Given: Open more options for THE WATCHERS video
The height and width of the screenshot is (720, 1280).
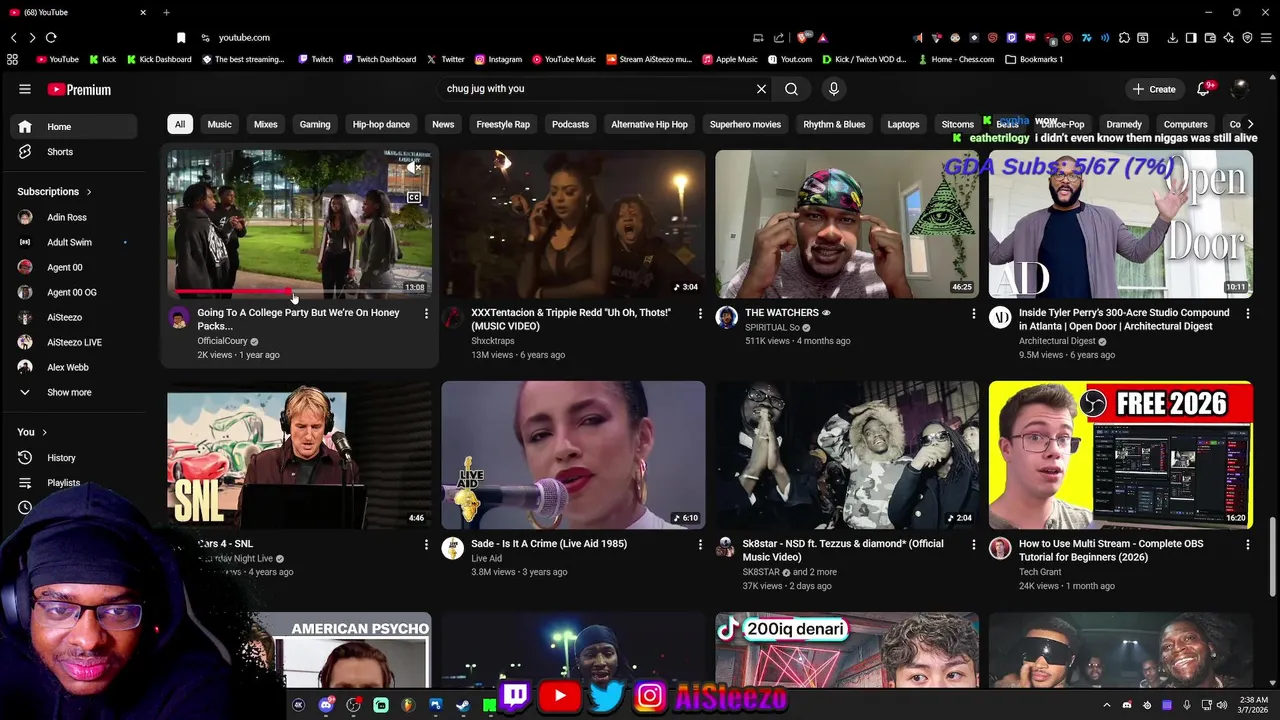Looking at the screenshot, I should [974, 314].
